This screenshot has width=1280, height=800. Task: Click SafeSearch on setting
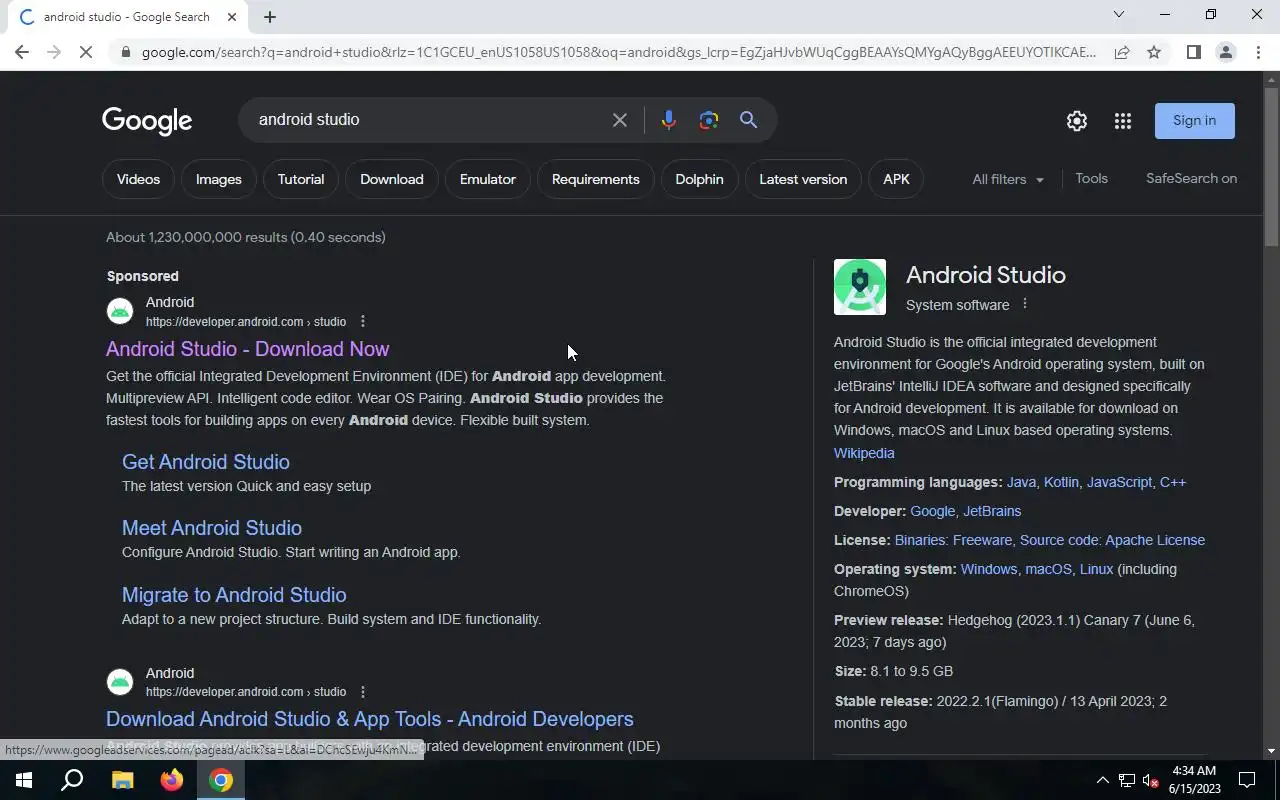tap(1191, 178)
